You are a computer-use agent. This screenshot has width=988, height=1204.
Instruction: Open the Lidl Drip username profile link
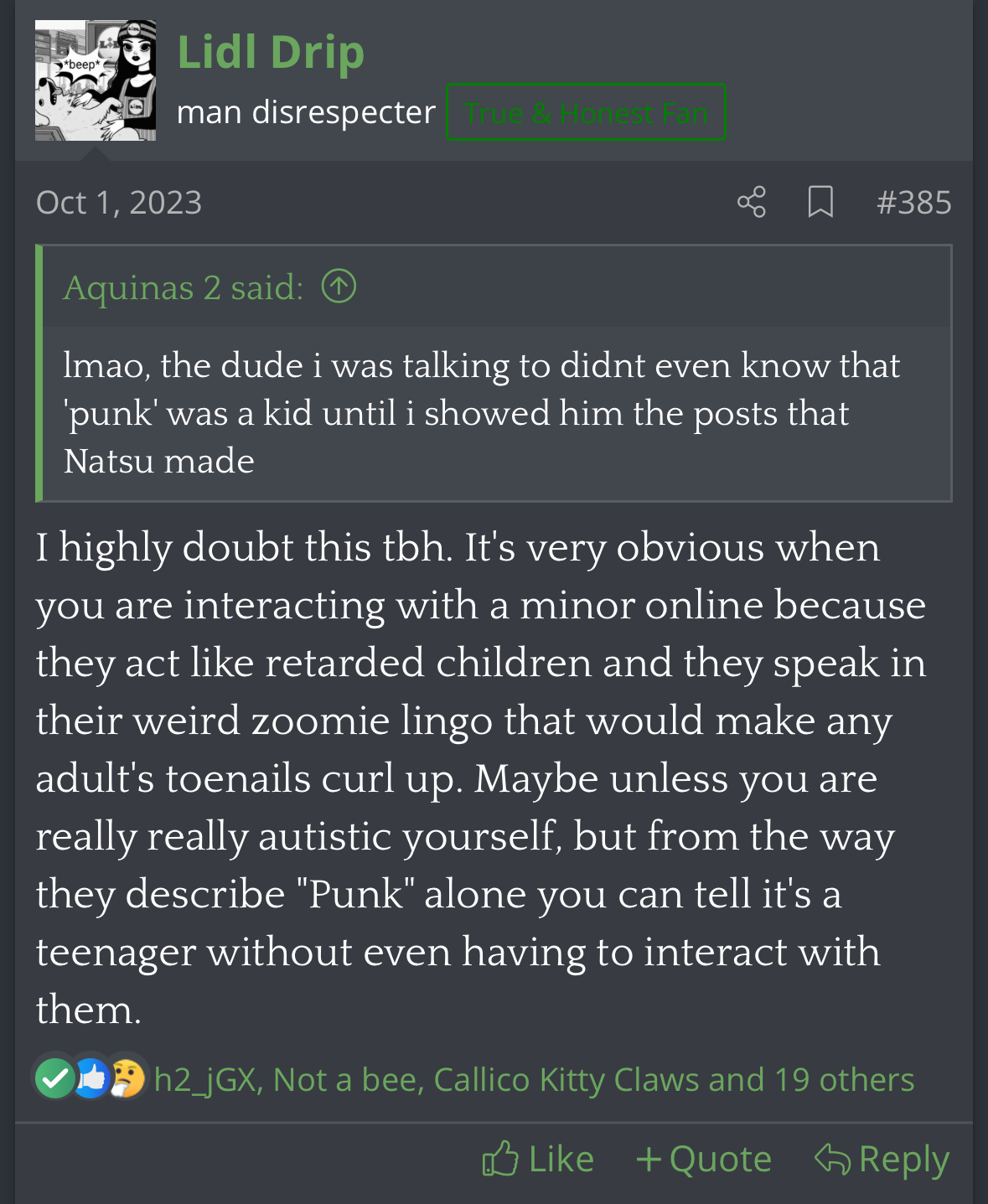click(x=271, y=52)
